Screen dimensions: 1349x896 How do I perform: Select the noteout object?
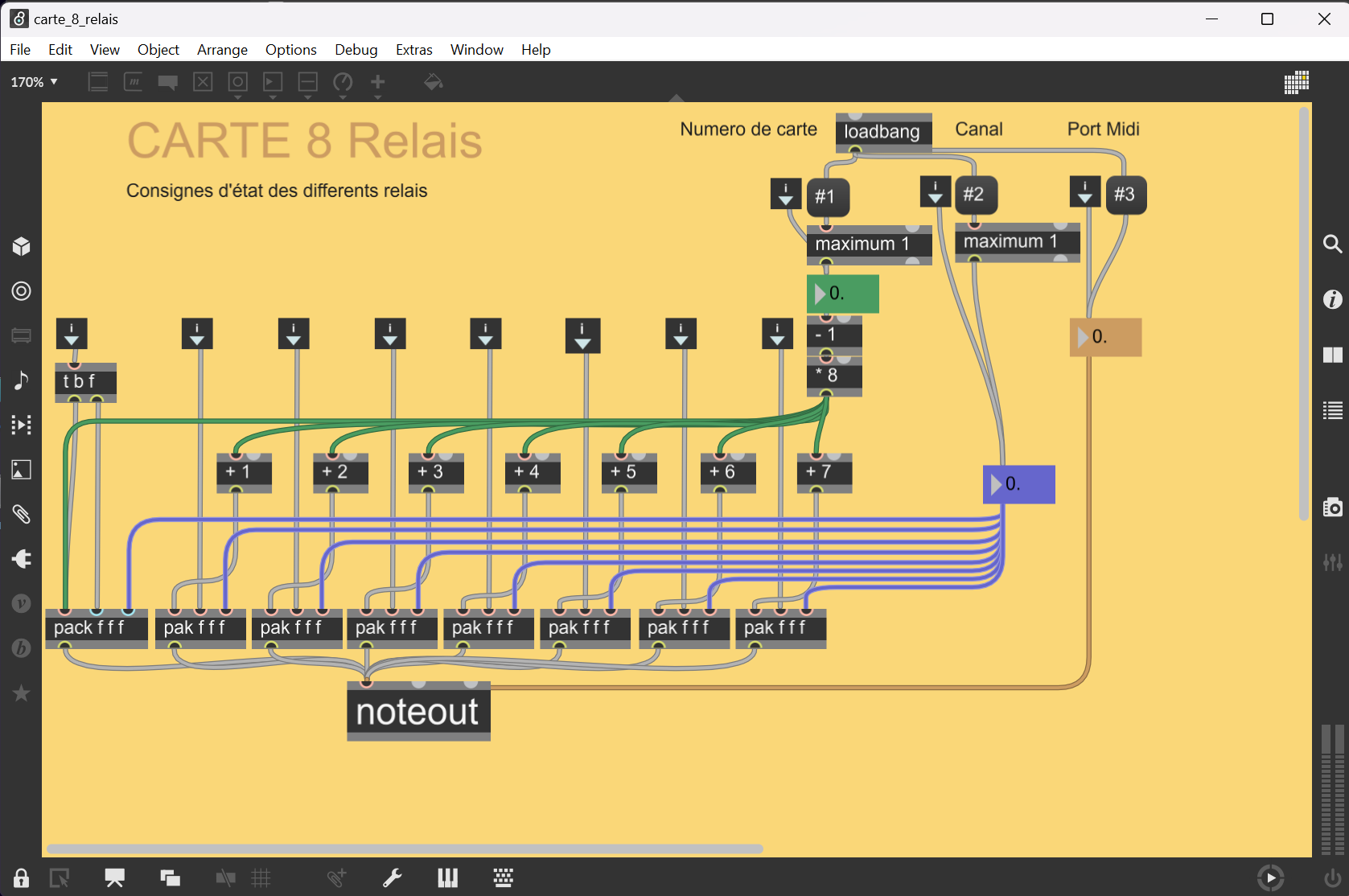click(418, 712)
